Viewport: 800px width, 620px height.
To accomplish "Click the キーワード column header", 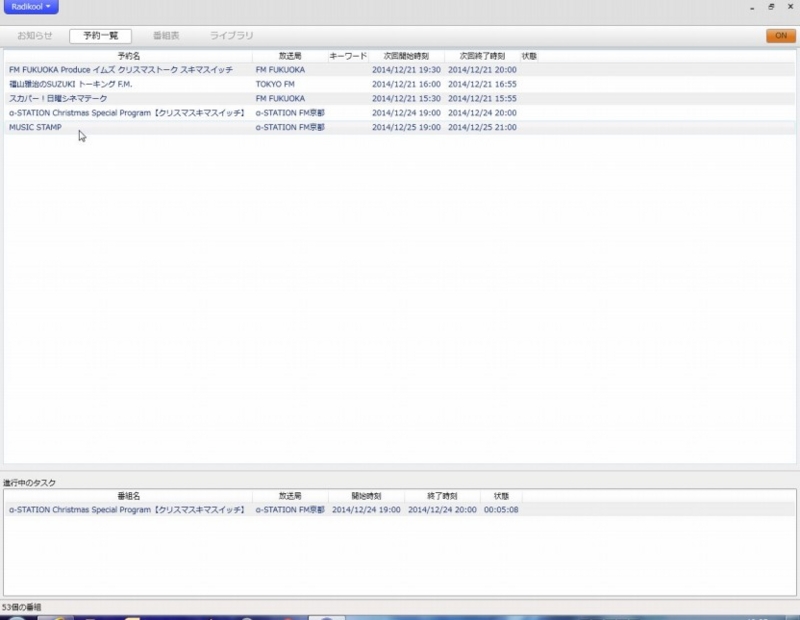I will [x=348, y=56].
